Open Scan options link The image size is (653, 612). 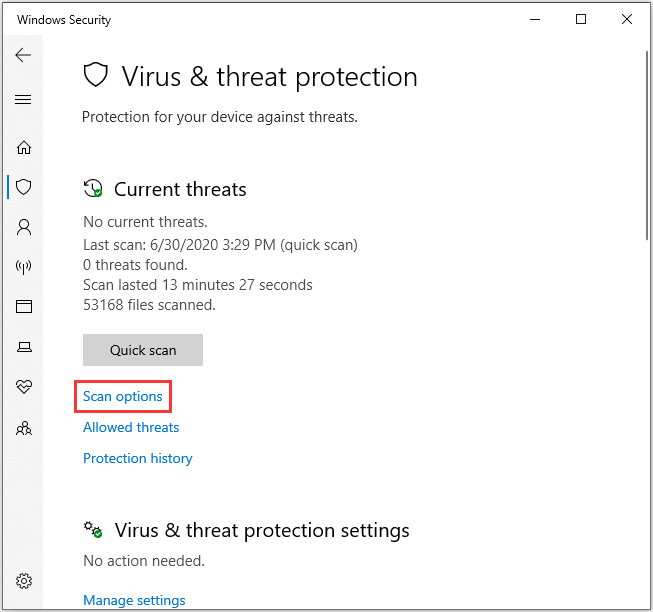click(x=122, y=396)
